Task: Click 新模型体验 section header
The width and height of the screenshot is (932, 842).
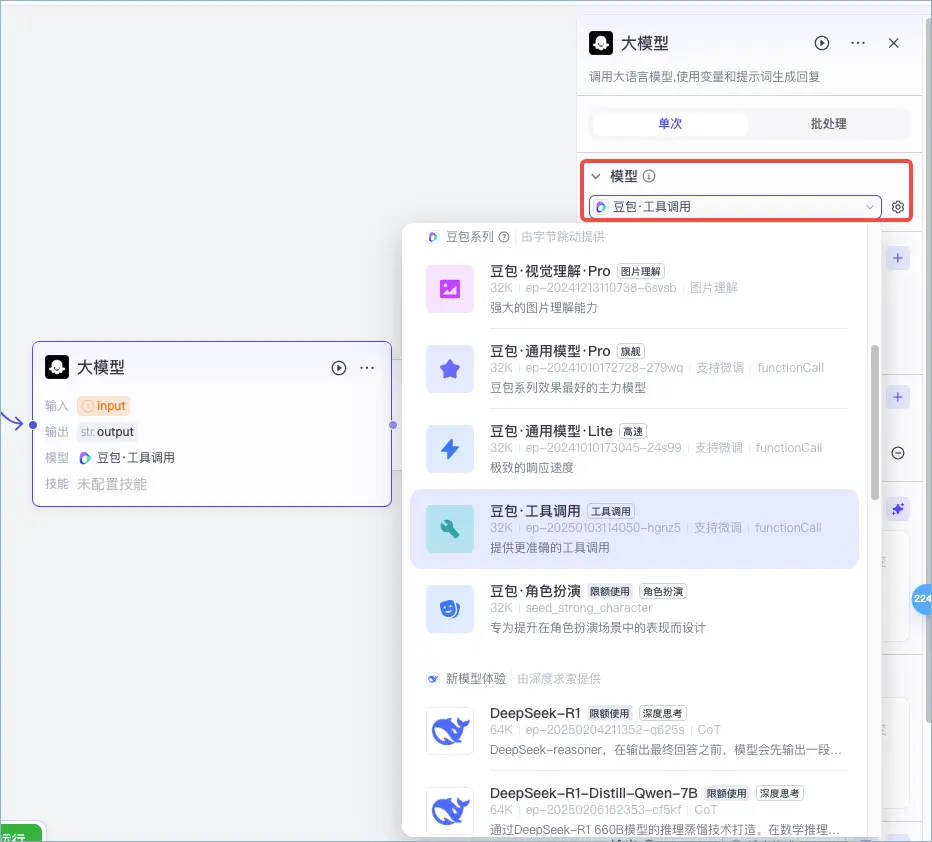Action: click(x=476, y=679)
